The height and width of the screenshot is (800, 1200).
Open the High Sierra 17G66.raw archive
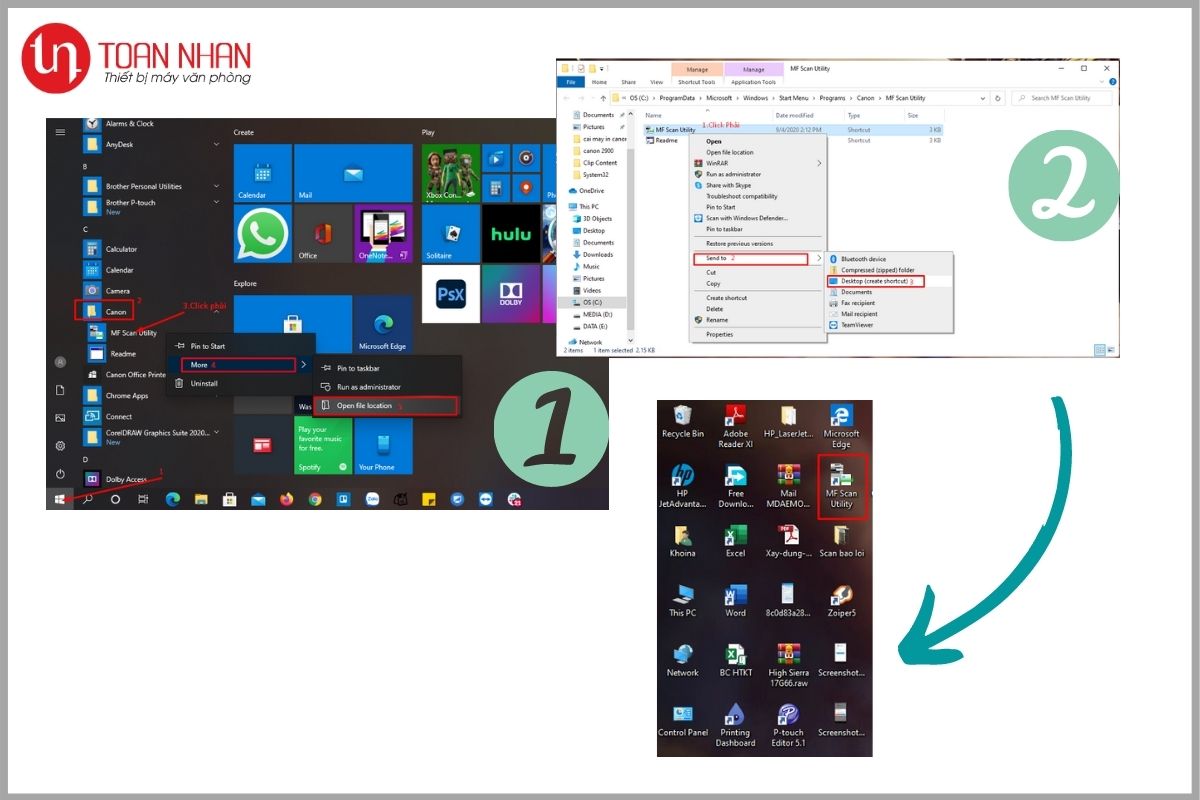[x=788, y=665]
